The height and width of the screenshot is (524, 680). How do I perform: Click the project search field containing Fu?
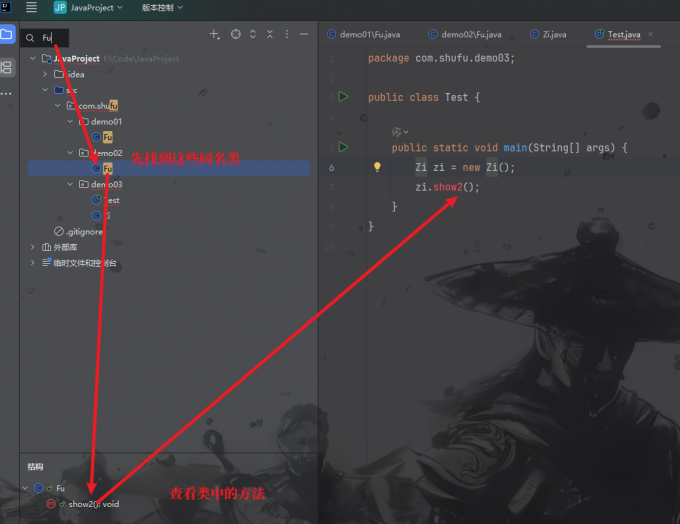tap(46, 38)
